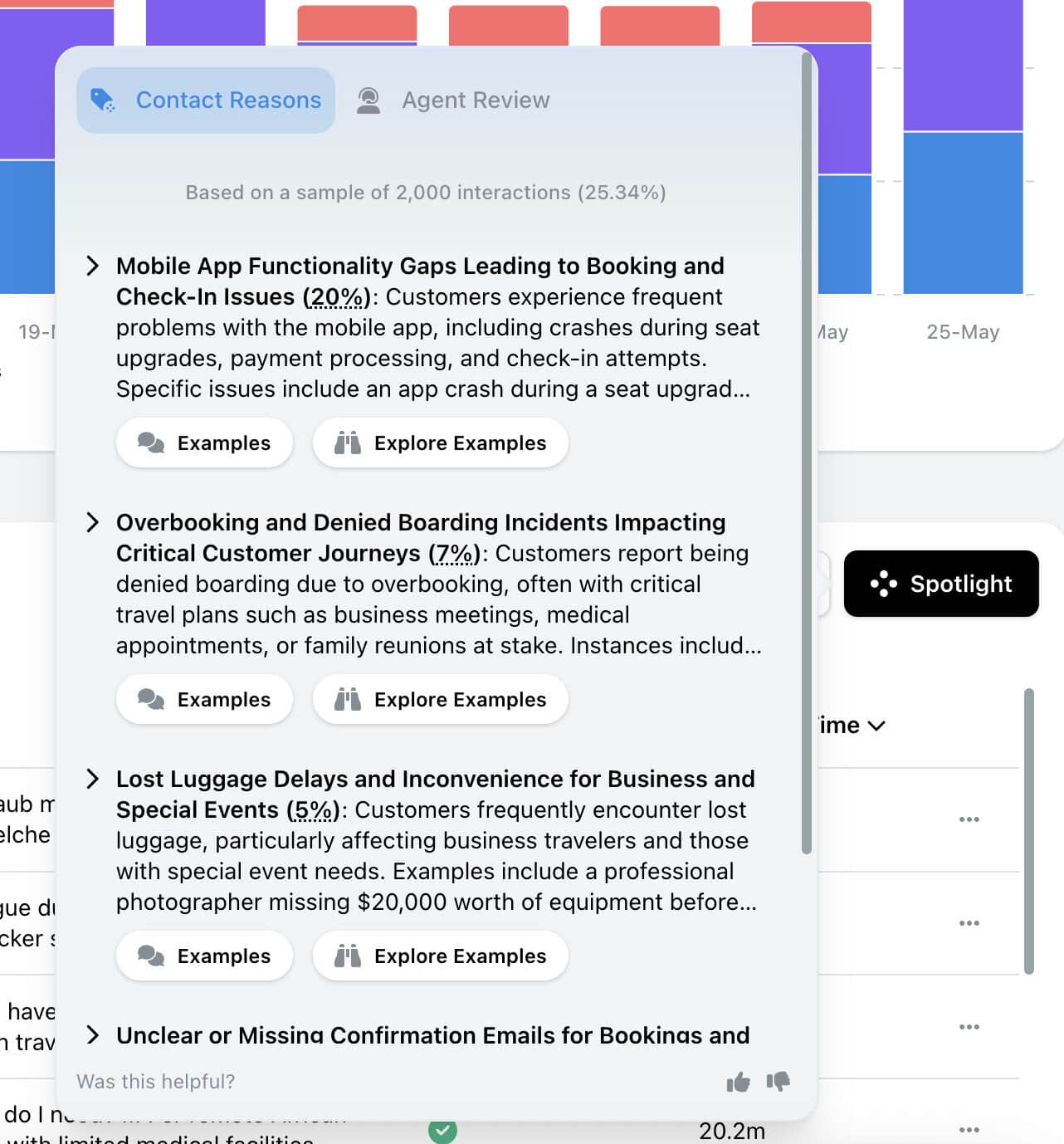The image size is (1064, 1144).
Task: Switch to the Agent Review tab
Action: pos(453,100)
